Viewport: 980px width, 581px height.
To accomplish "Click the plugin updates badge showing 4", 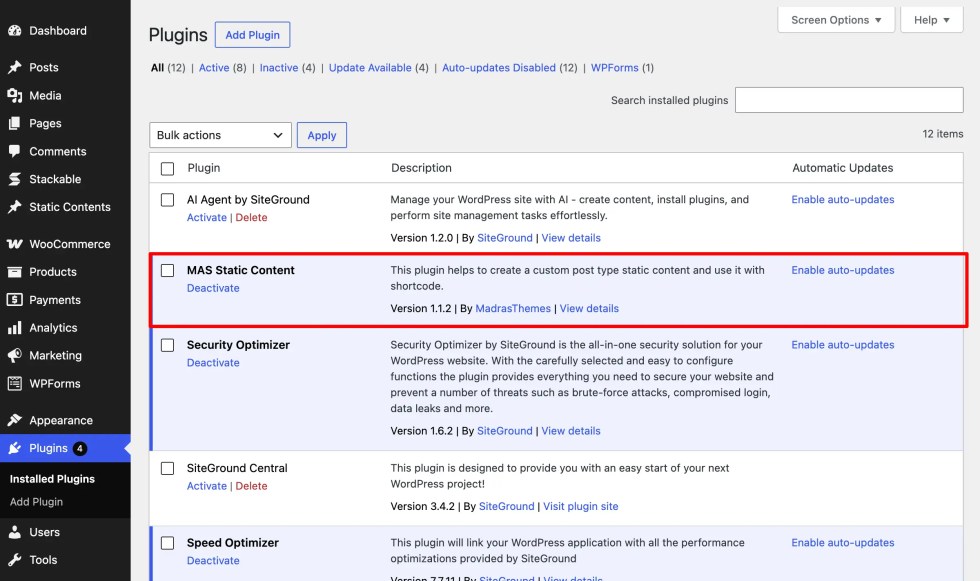I will click(x=79, y=448).
